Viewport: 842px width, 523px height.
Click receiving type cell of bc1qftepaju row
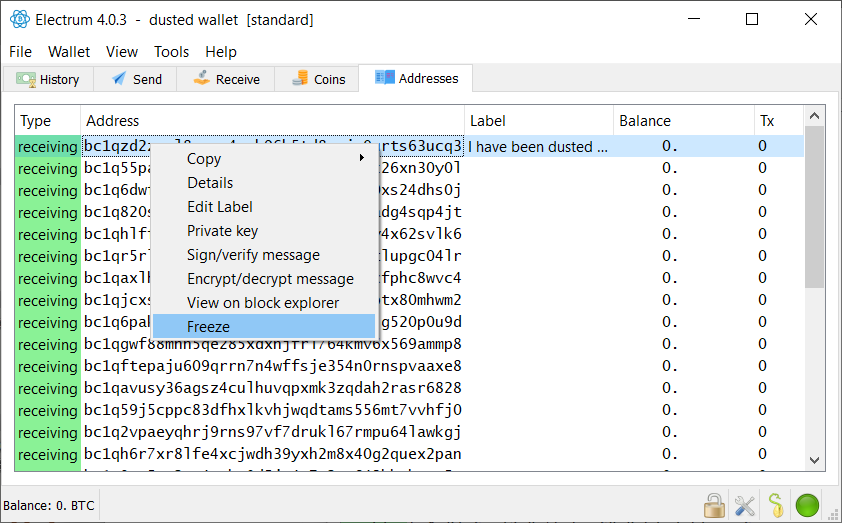pos(48,366)
